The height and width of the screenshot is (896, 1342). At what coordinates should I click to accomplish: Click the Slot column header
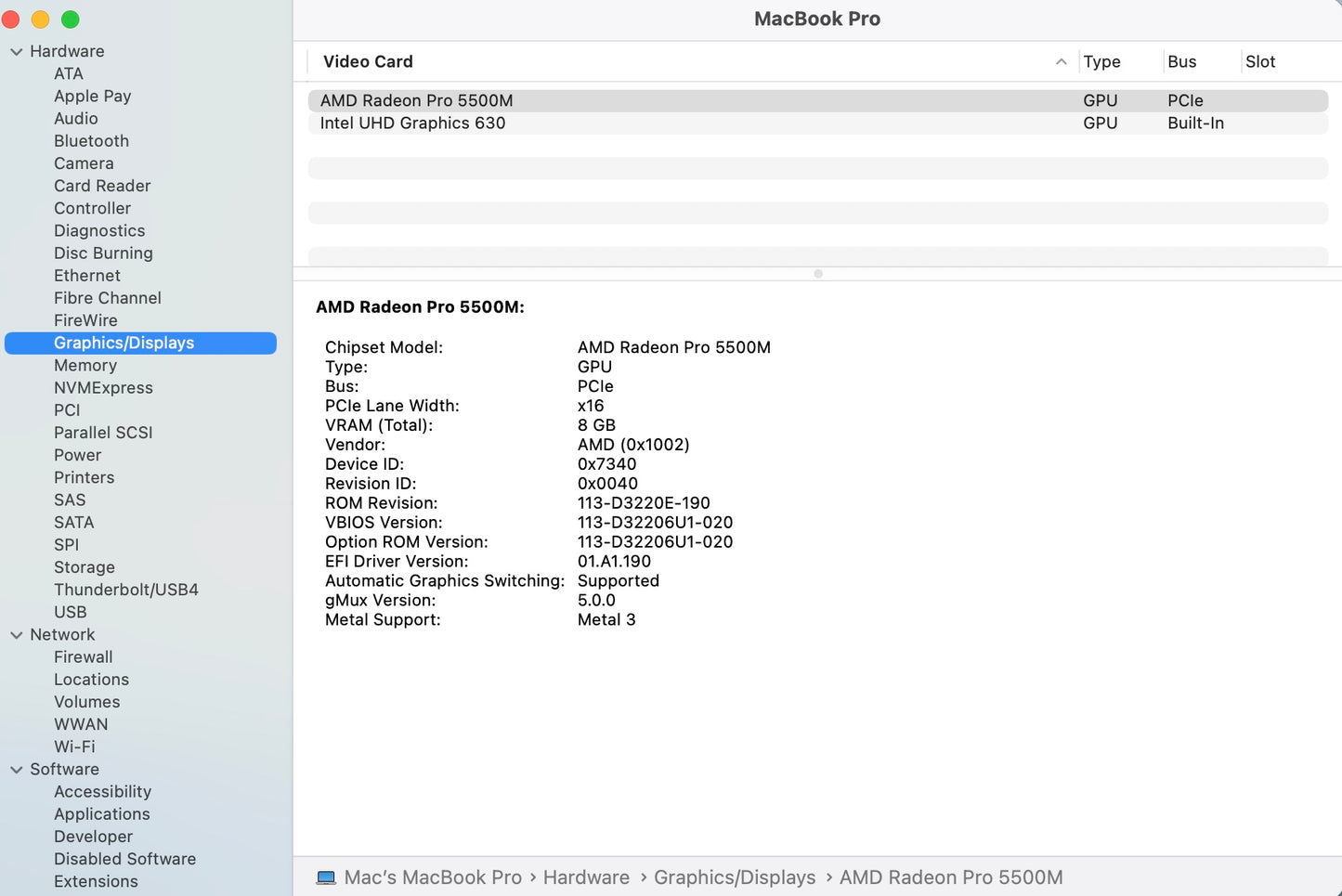1259,61
